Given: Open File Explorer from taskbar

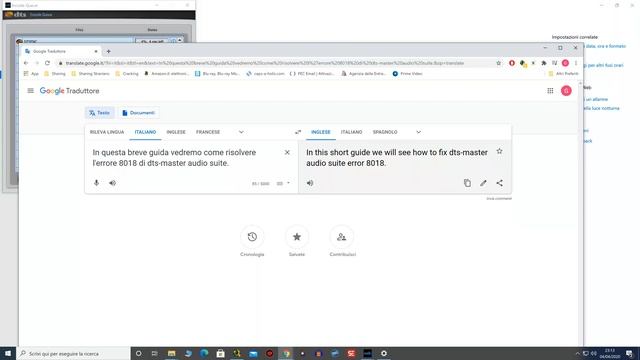Looking at the screenshot, I should [171, 353].
